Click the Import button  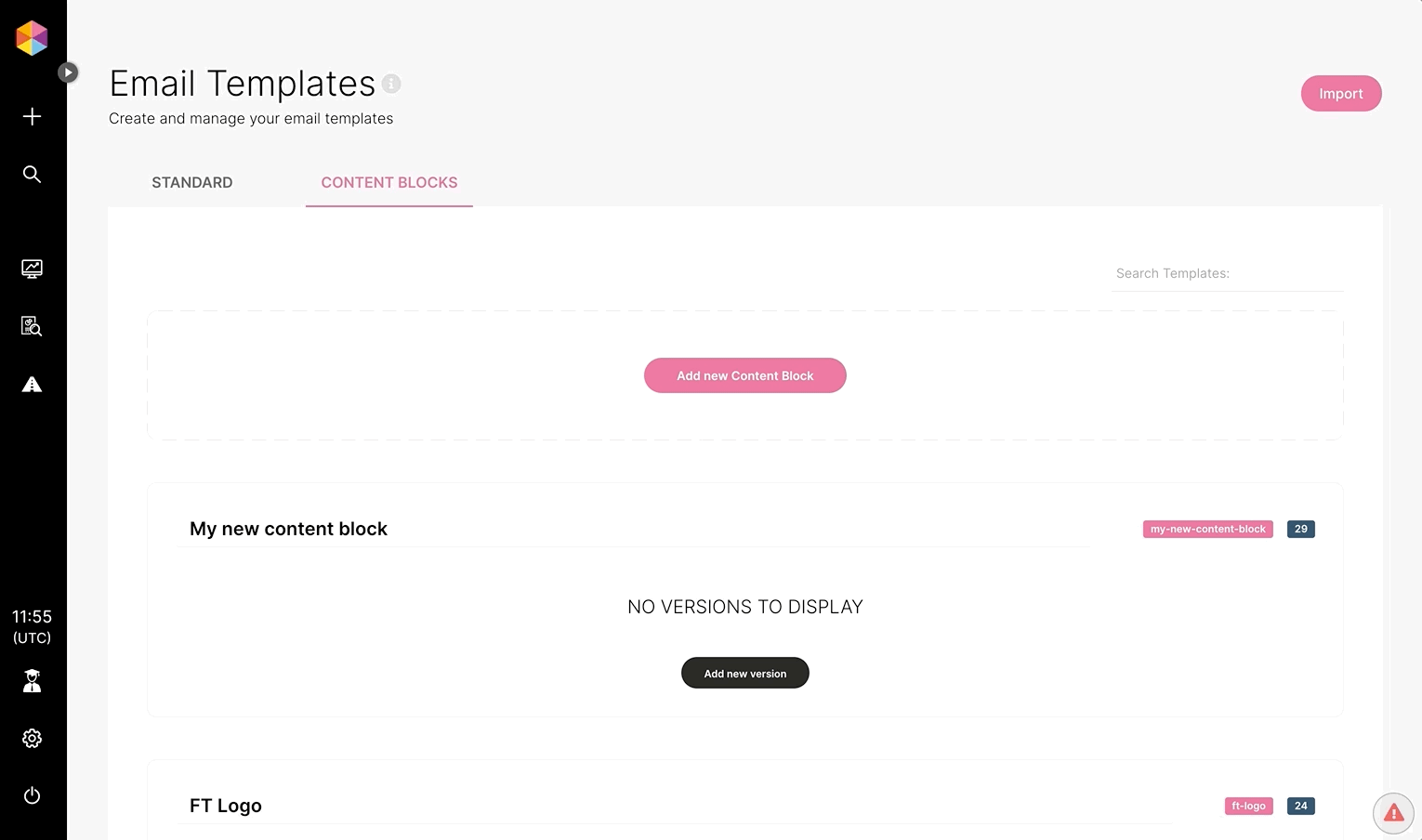click(1341, 94)
